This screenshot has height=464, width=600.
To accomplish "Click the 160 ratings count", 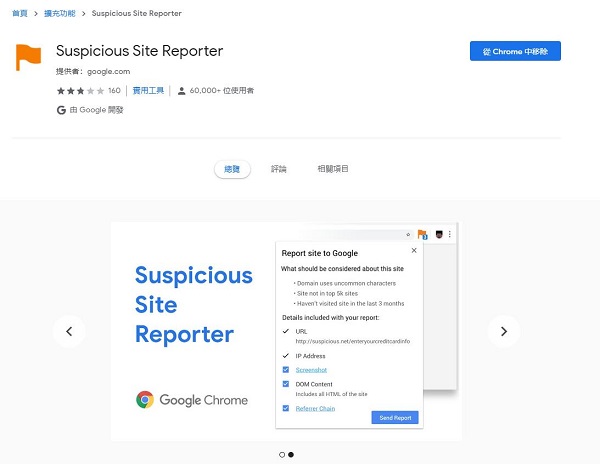I will coord(114,91).
